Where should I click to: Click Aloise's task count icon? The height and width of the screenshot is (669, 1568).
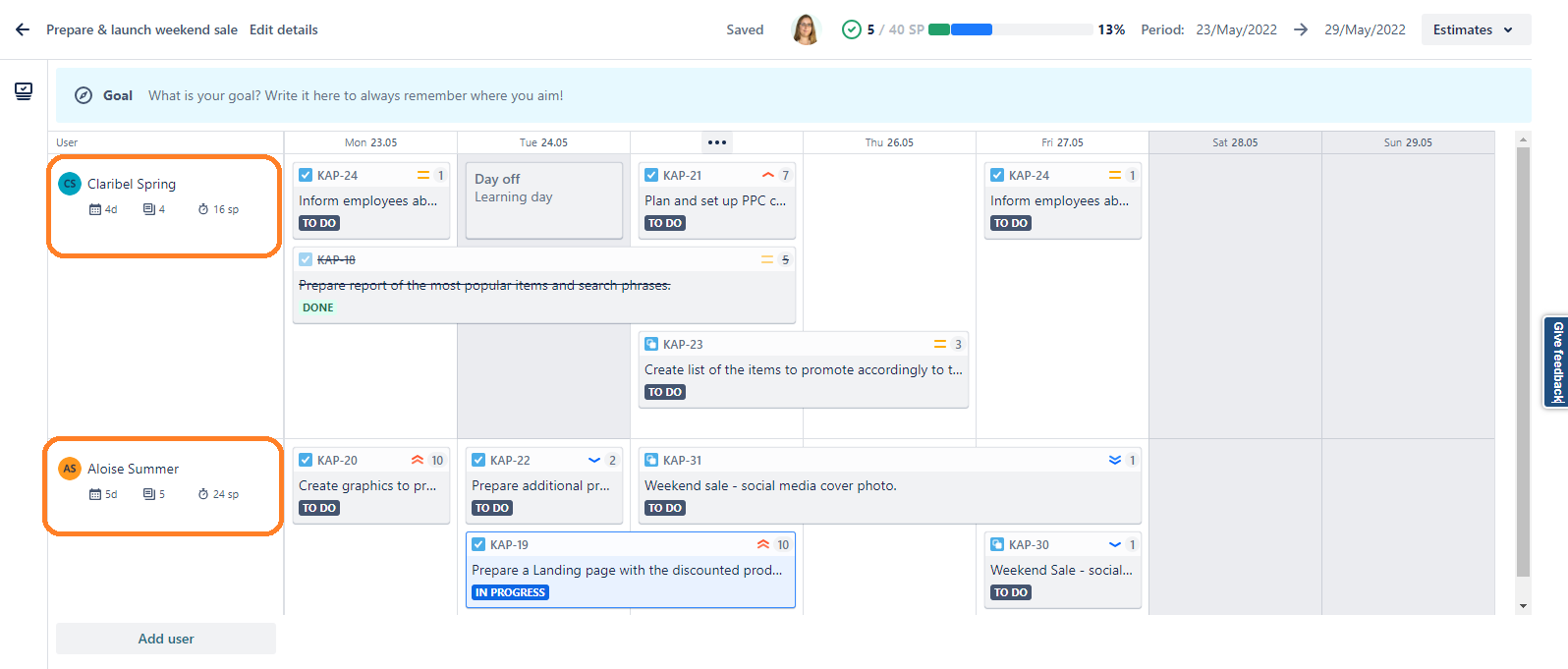149,494
